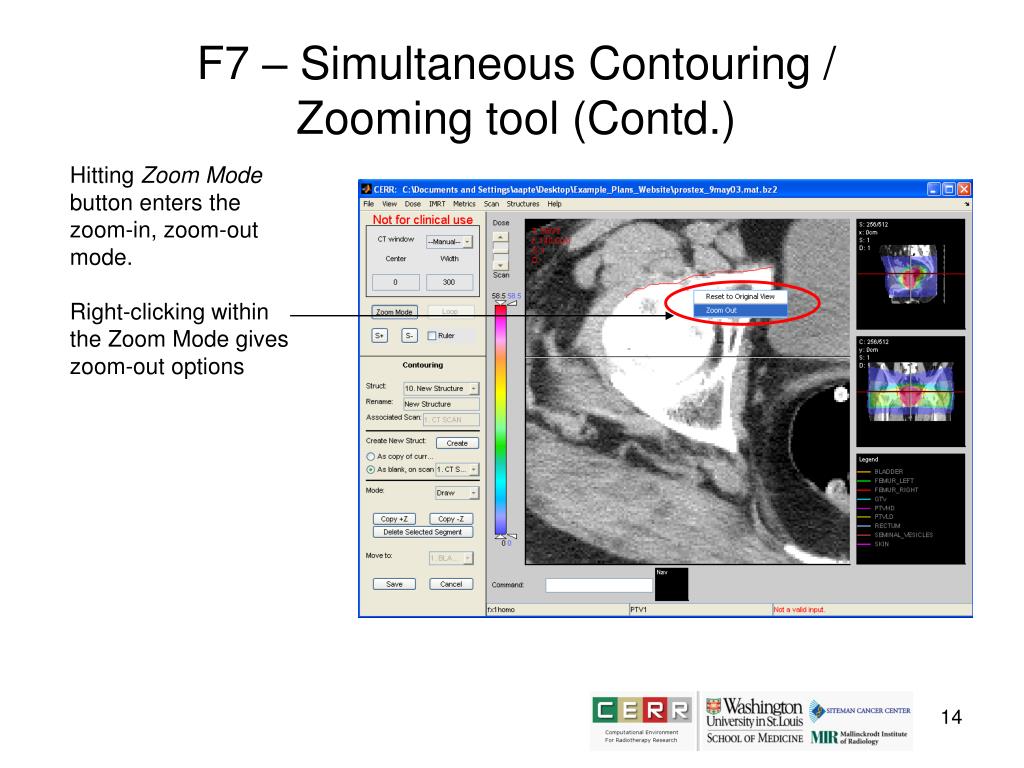The width and height of the screenshot is (1024, 768).
Task: Click SEMINAL_VESICLES in the Legend
Action: point(904,535)
